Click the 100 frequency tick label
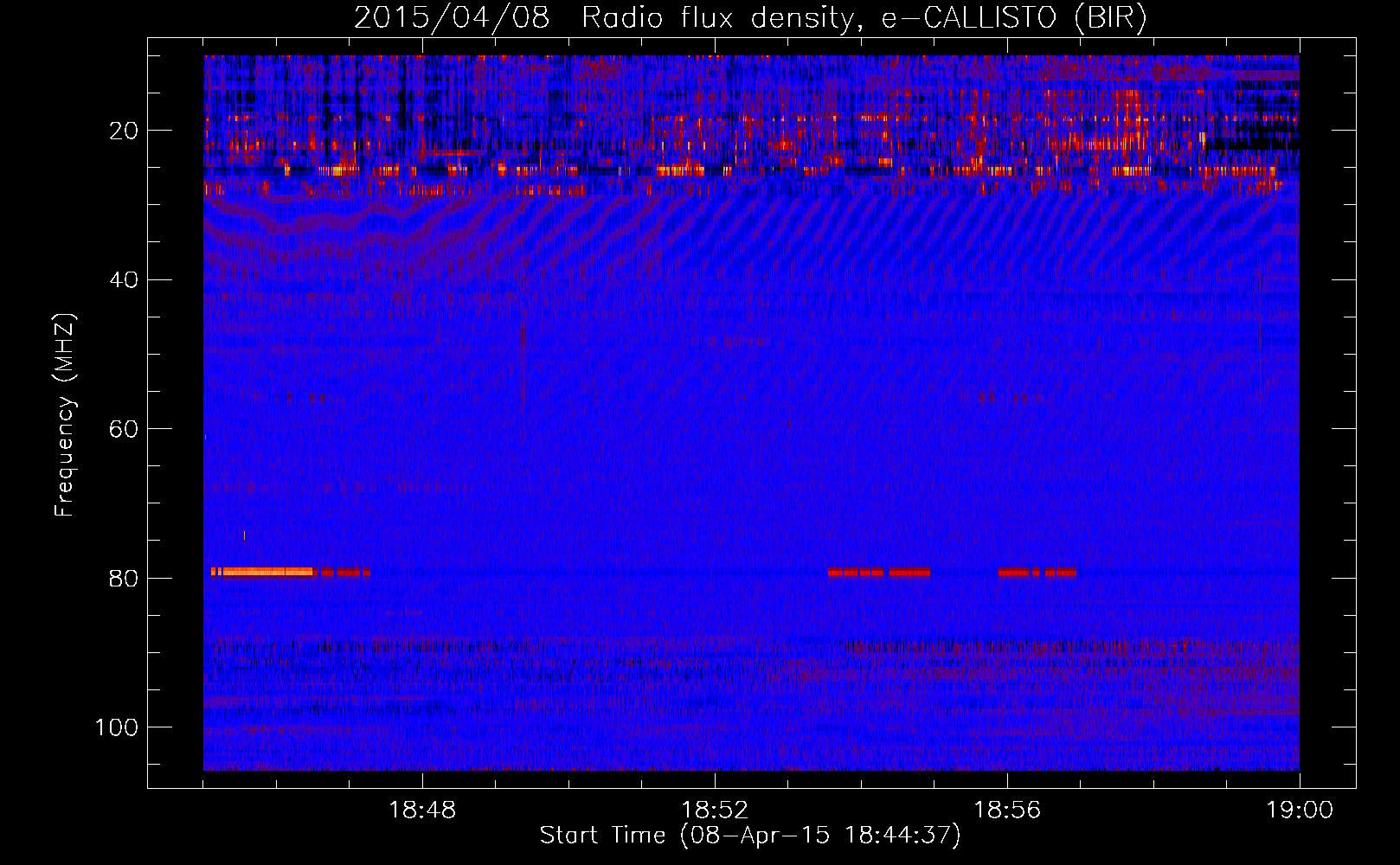Image resolution: width=1400 pixels, height=865 pixels. click(117, 727)
